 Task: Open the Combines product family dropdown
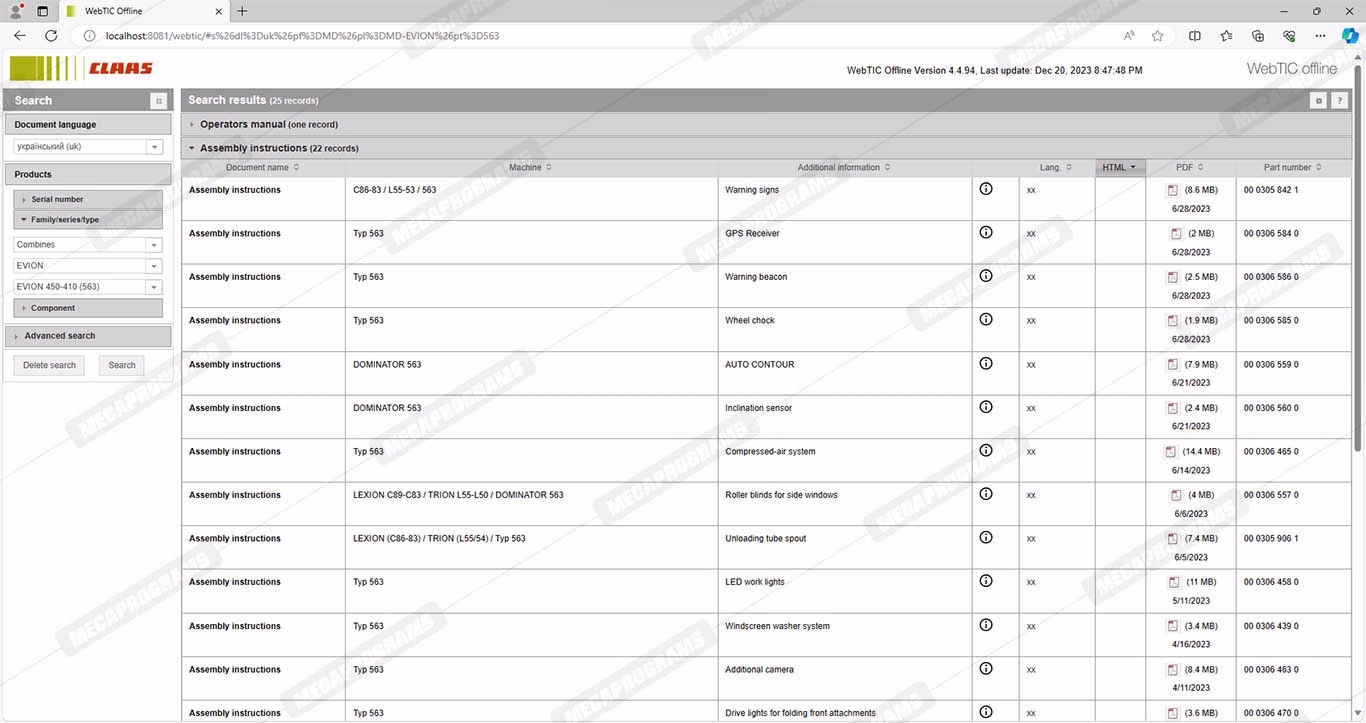[154, 245]
